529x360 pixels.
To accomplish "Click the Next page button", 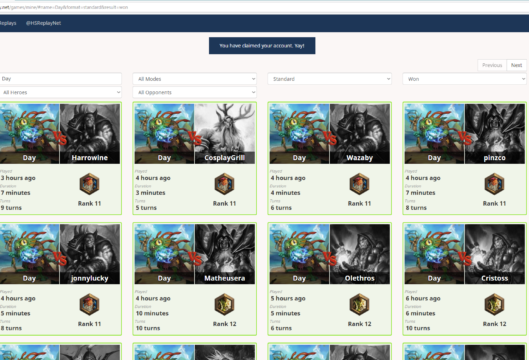I will coord(517,65).
